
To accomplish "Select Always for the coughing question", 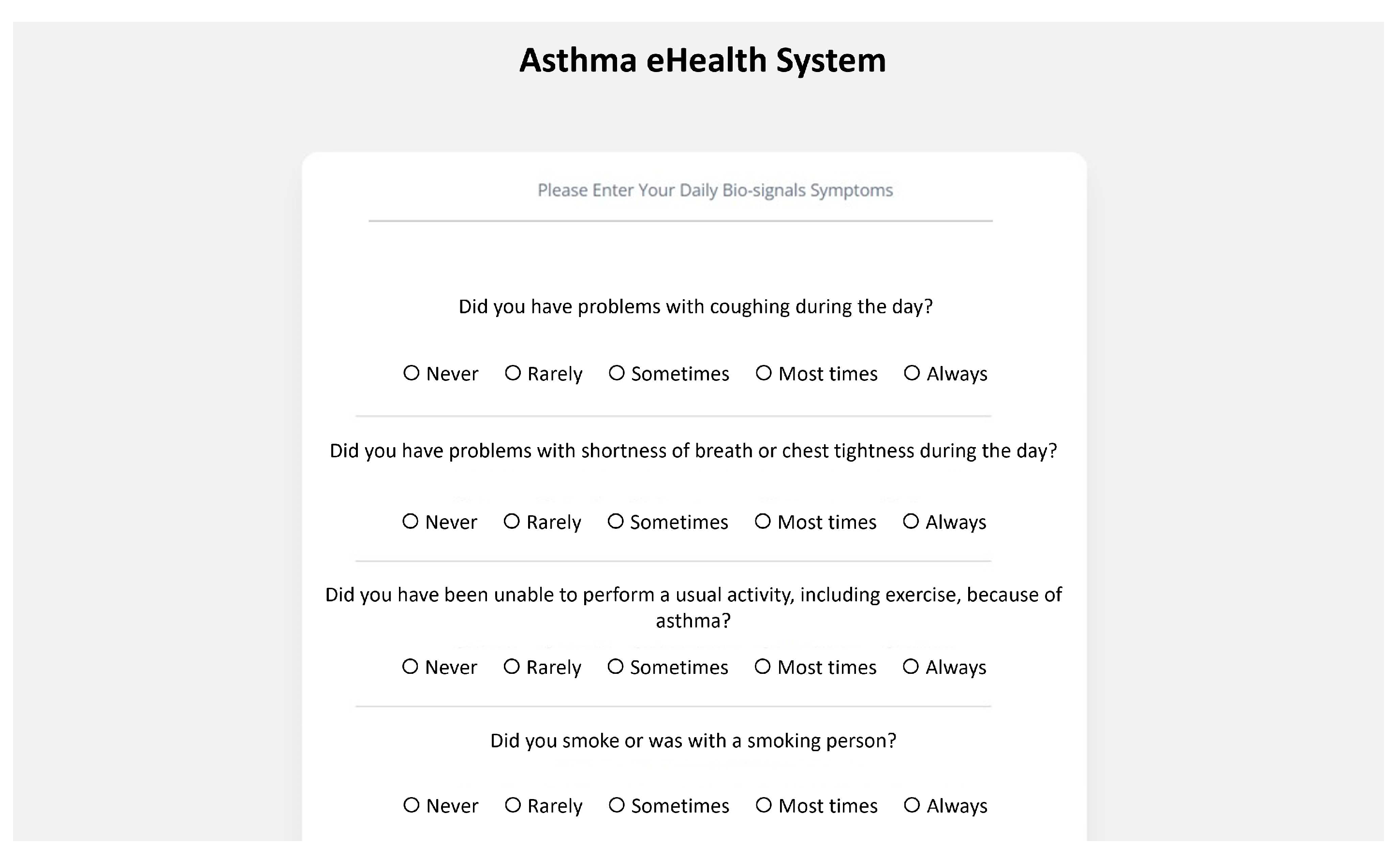I will tap(912, 373).
